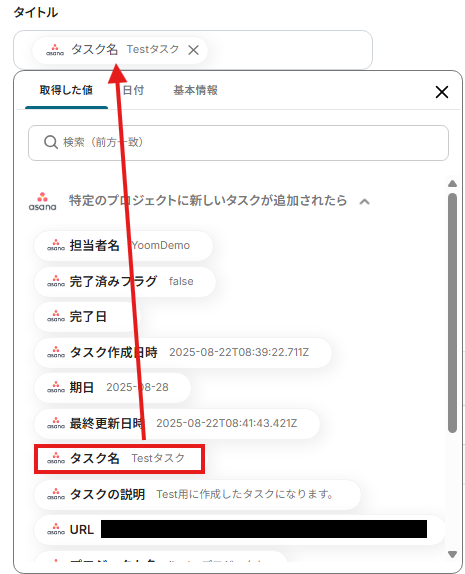Image resolution: width=465 pixels, height=574 pixels.
Task: Click the asana icon on タスクの説明 row
Action: [x=56, y=495]
